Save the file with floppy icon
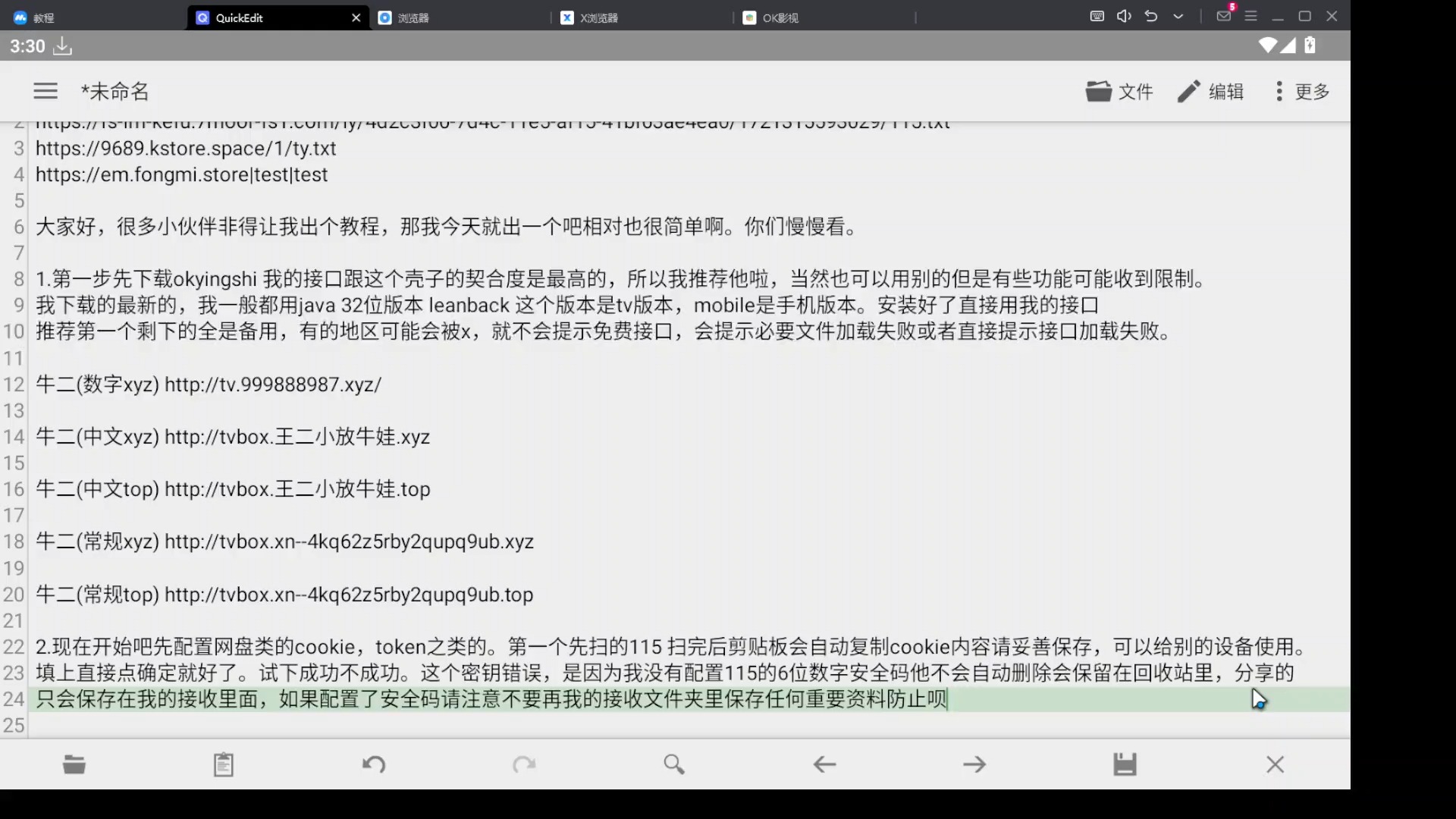Image resolution: width=1456 pixels, height=819 pixels. click(x=1125, y=764)
